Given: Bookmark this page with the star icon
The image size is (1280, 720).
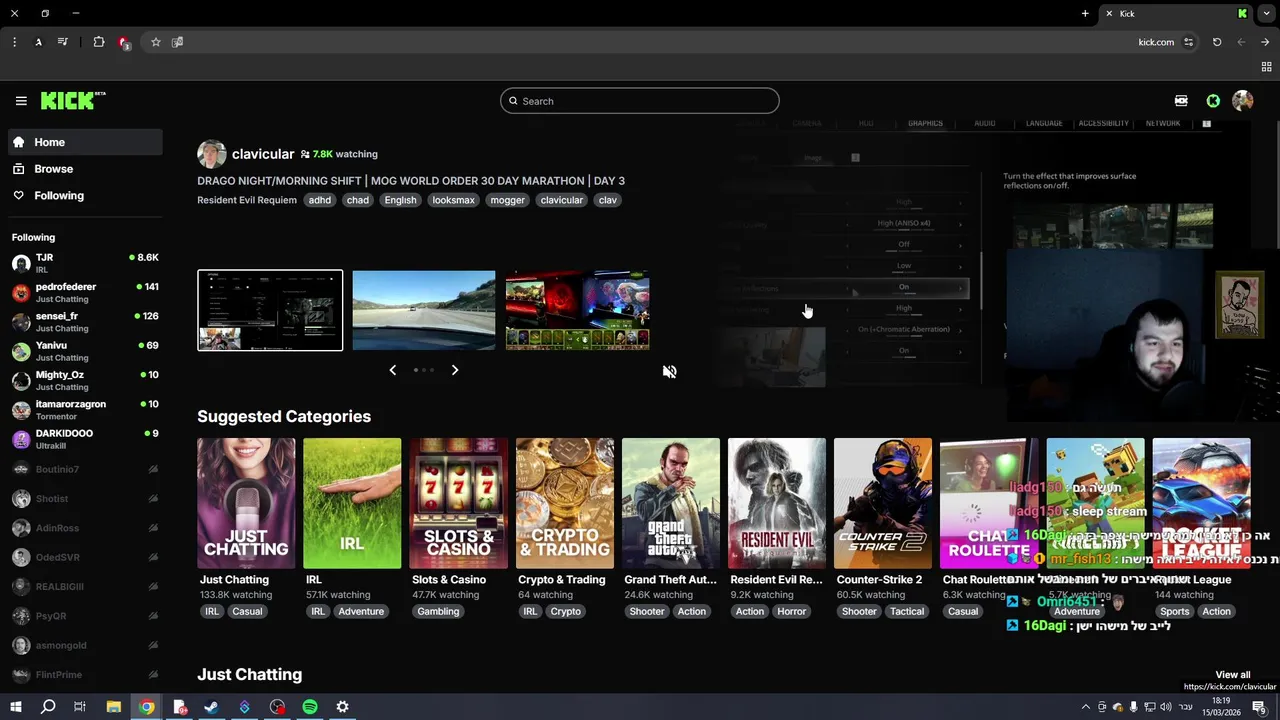Looking at the screenshot, I should tap(156, 42).
